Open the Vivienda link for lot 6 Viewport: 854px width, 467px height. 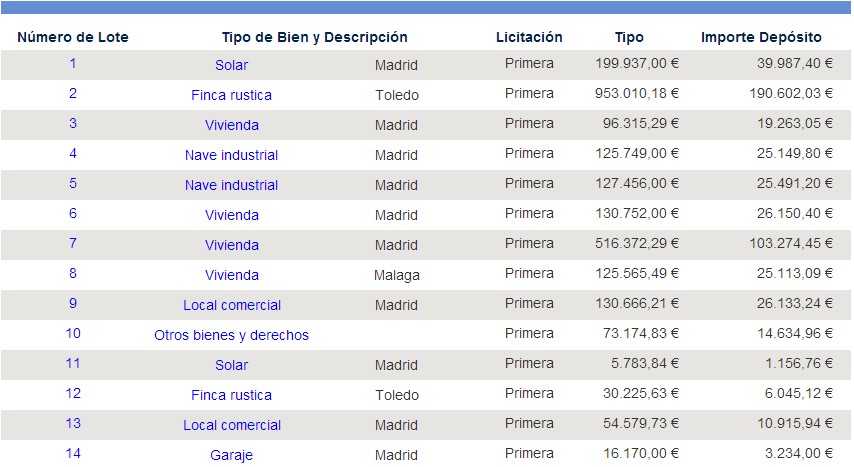(x=231, y=215)
